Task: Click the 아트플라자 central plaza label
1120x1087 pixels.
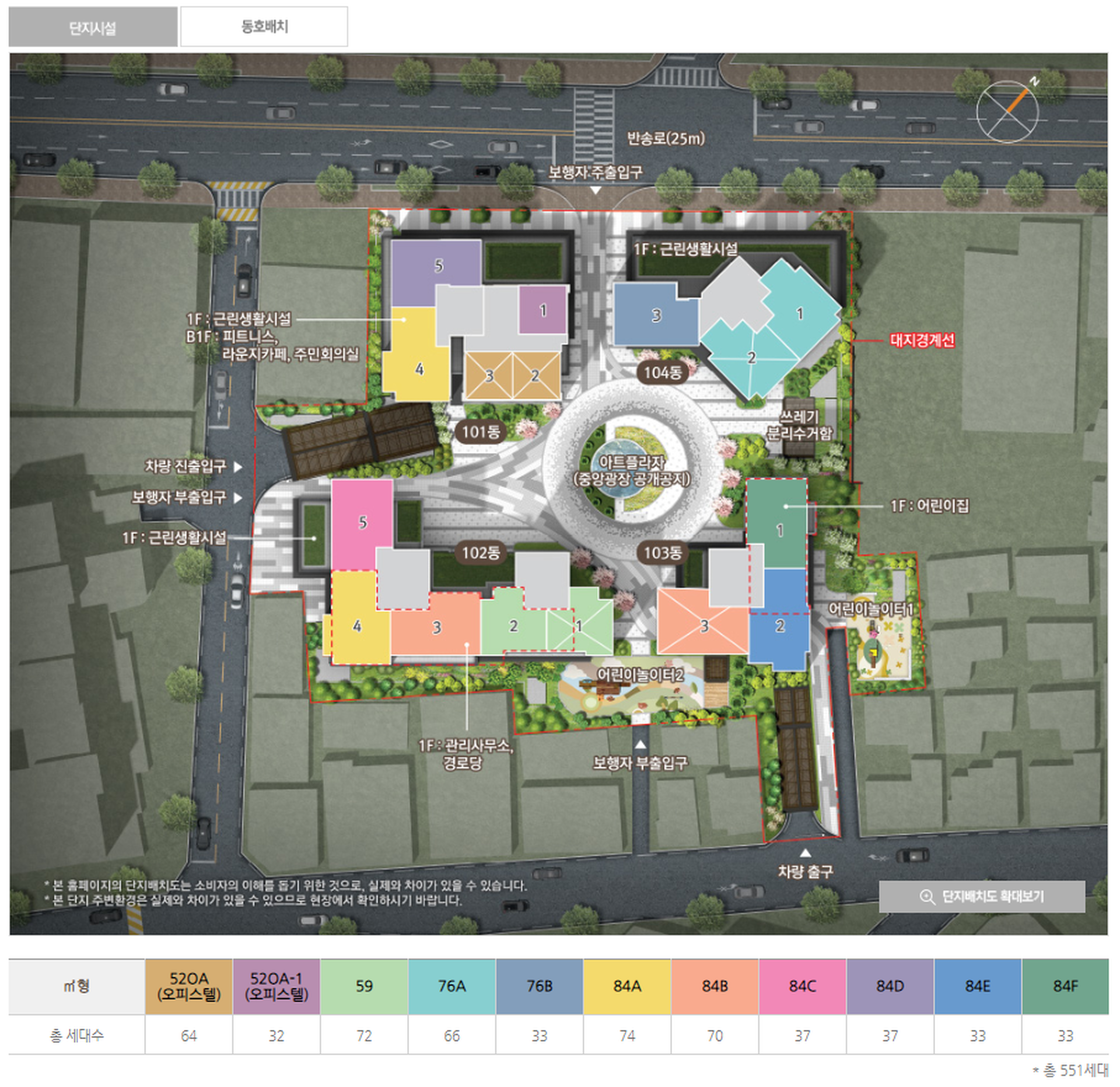Action: coord(632,471)
